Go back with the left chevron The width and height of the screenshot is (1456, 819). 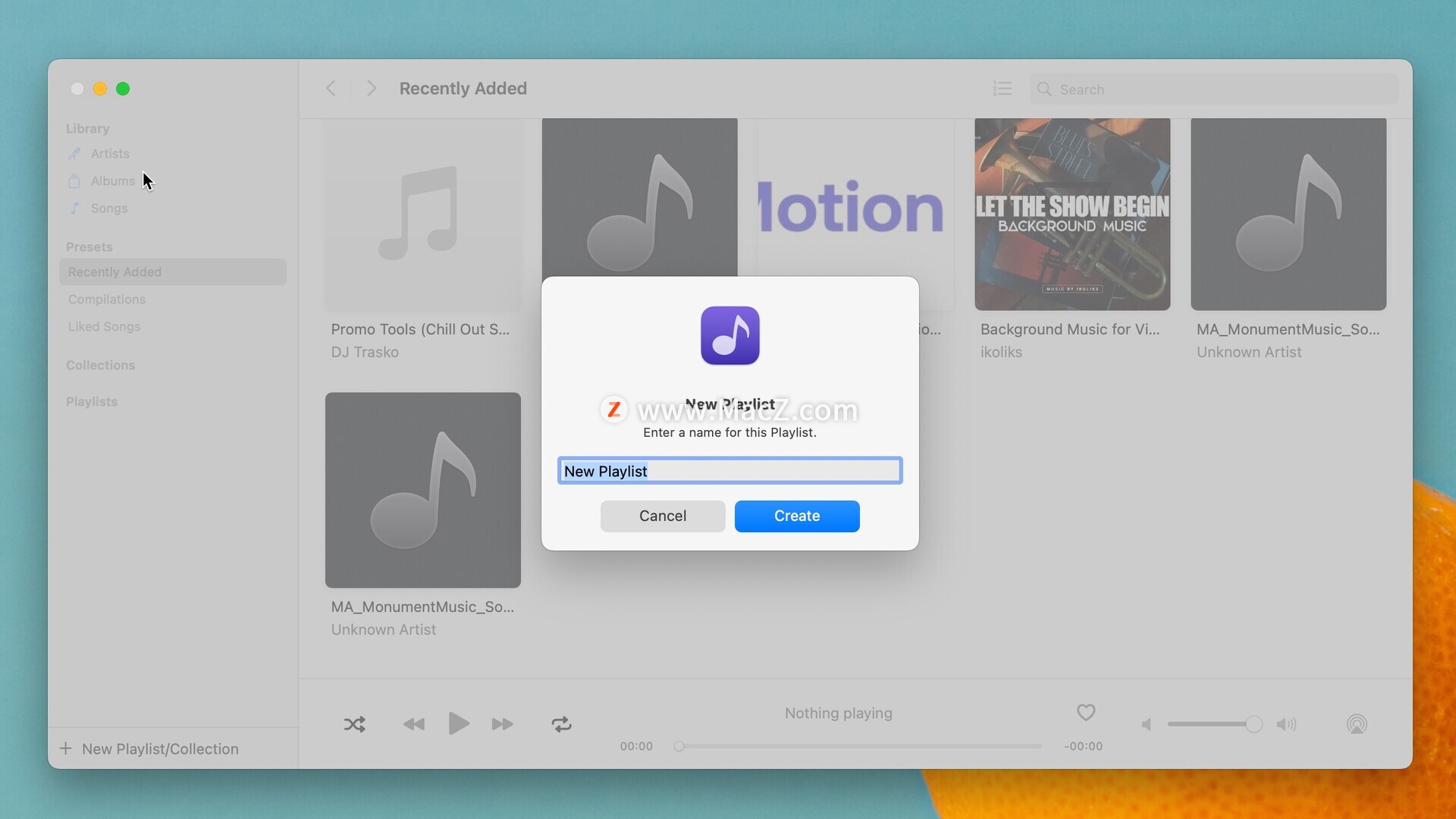point(331,88)
